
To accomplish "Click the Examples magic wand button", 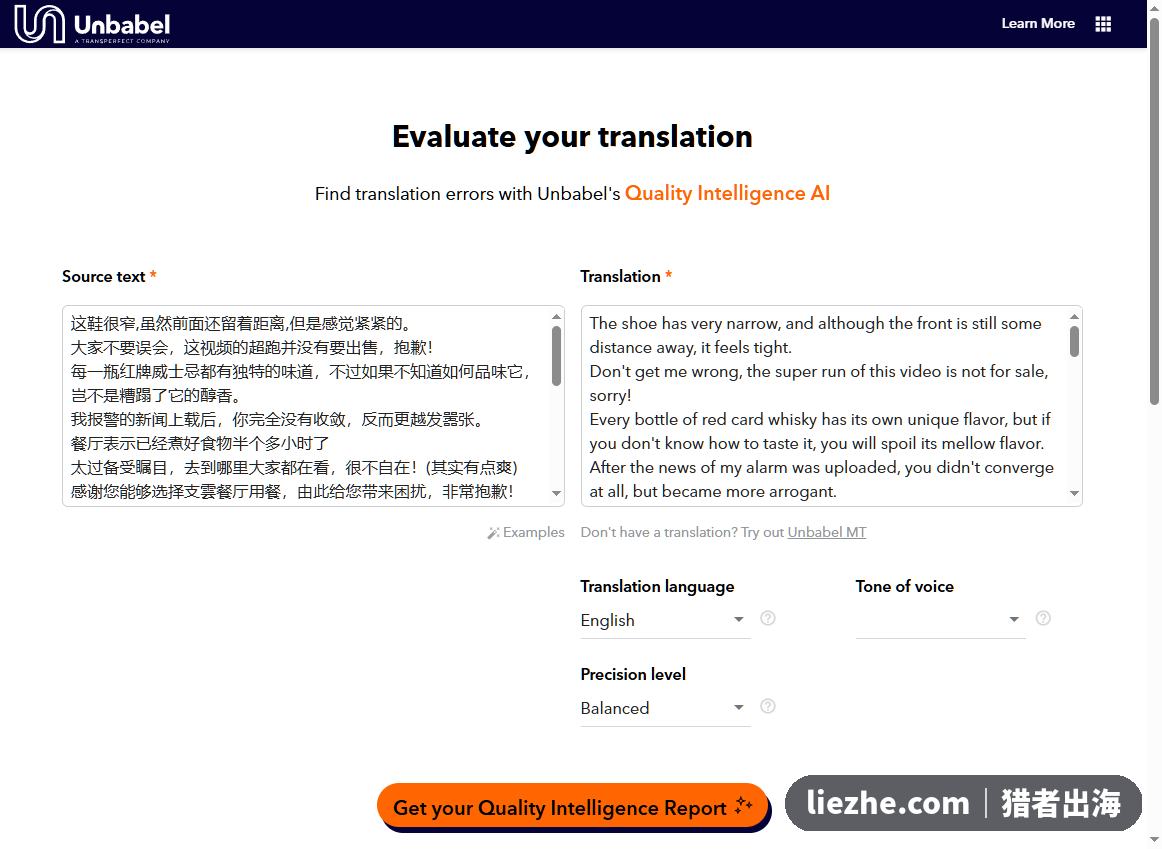I will [525, 533].
